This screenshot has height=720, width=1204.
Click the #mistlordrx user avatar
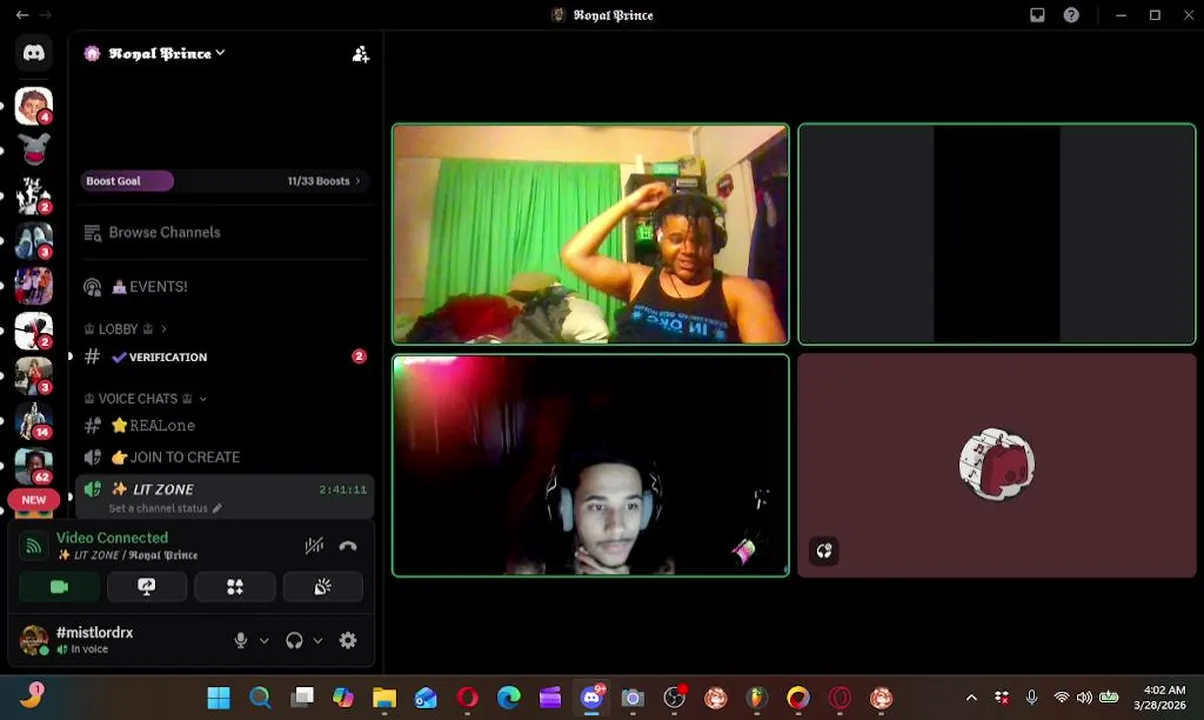coord(34,640)
